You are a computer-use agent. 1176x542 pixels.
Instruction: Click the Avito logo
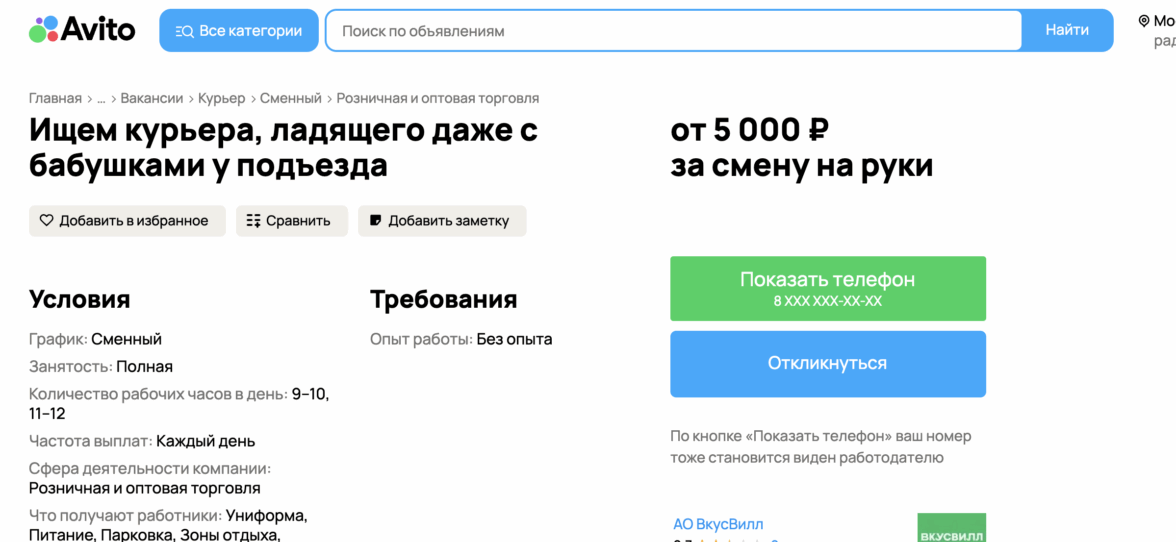[x=82, y=30]
